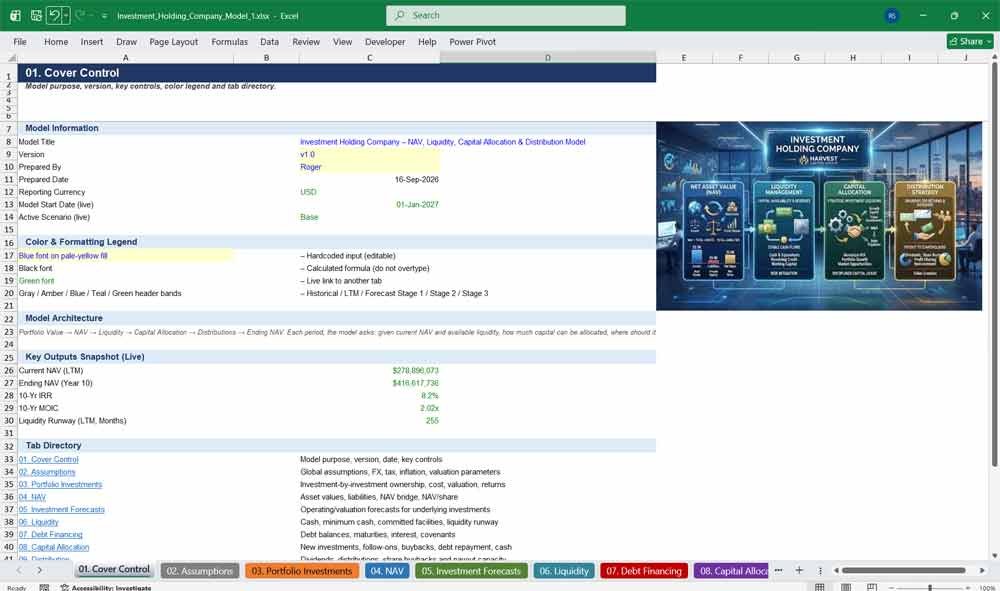Click the Search box in title bar
The image size is (1000, 591).
[506, 15]
